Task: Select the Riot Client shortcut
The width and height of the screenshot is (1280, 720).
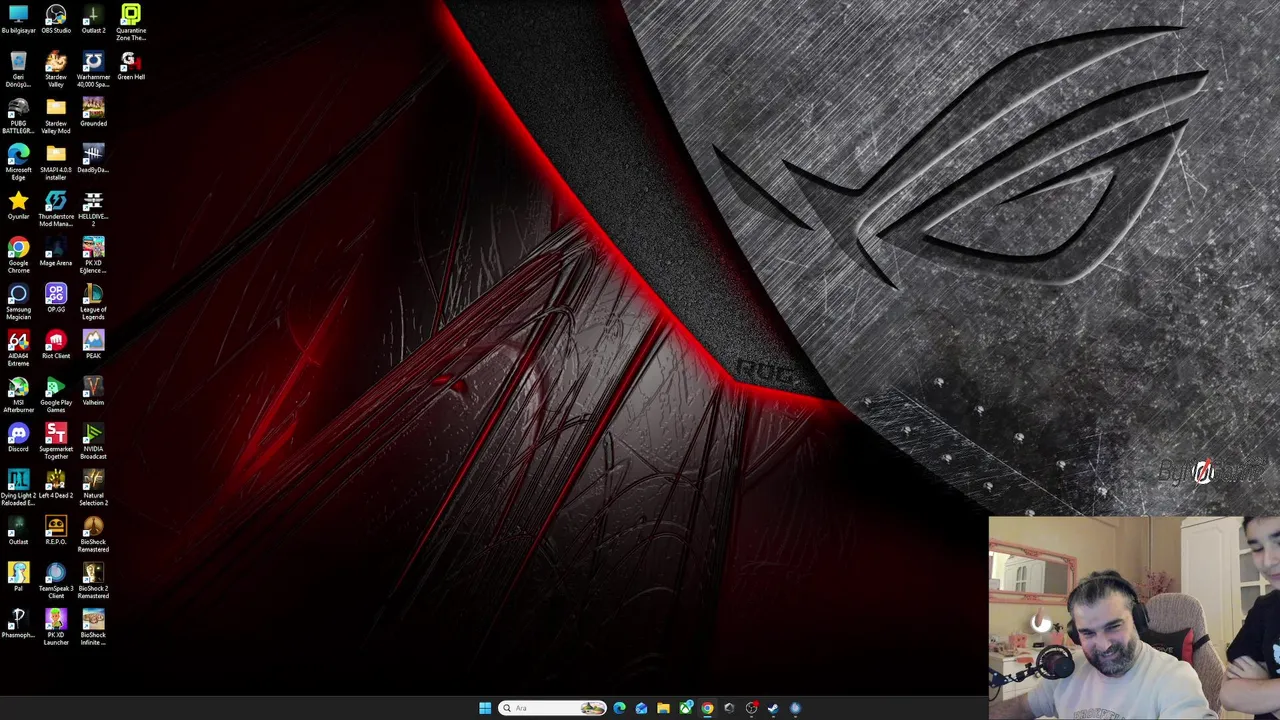Action: pos(56,345)
